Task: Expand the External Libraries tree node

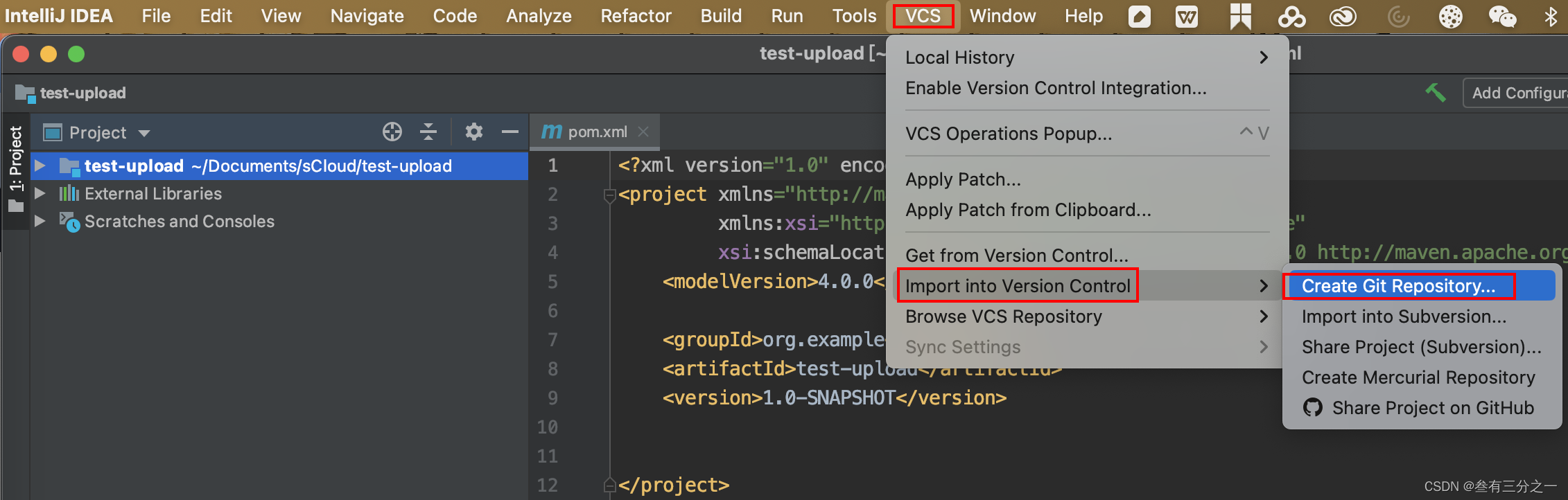Action: (x=40, y=194)
